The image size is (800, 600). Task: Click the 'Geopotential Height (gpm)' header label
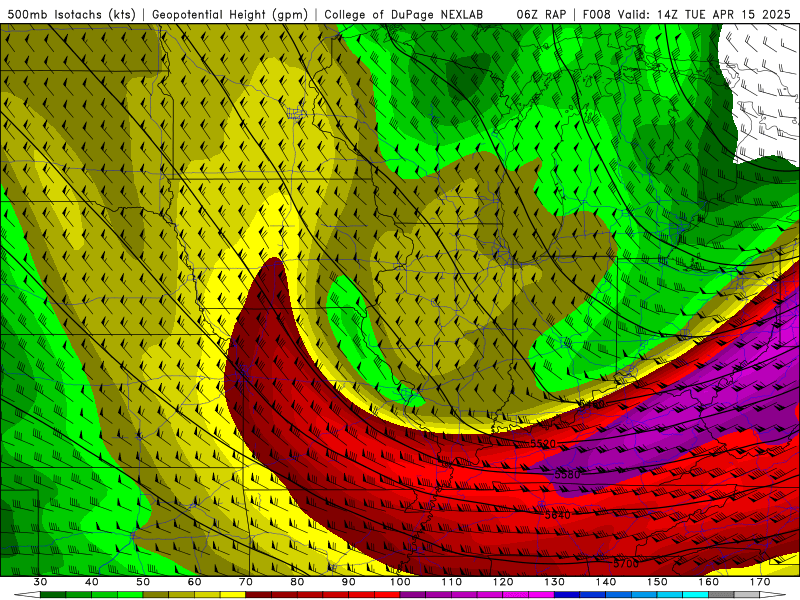[x=230, y=14]
